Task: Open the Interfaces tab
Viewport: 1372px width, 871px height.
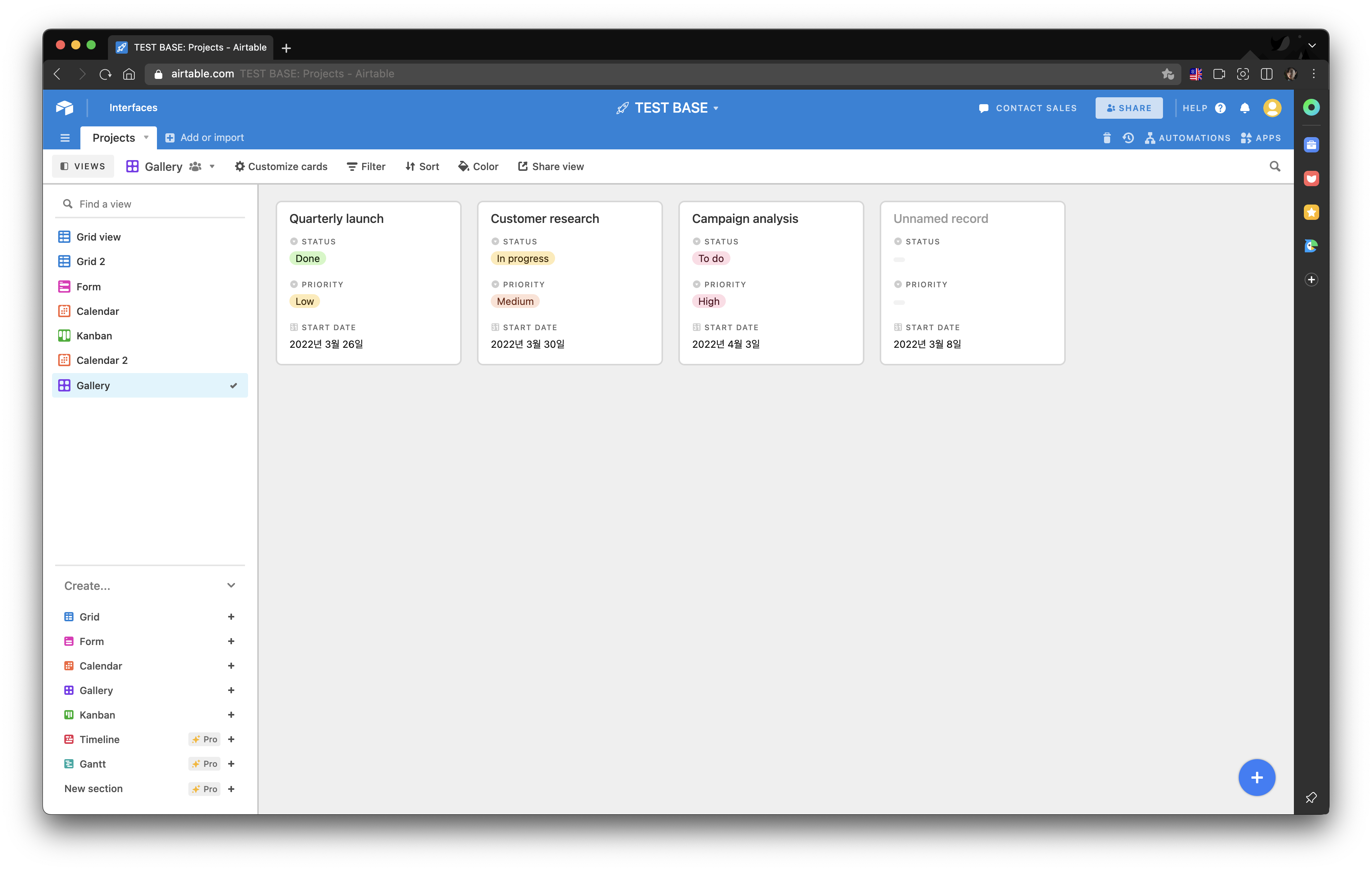Action: 133,108
